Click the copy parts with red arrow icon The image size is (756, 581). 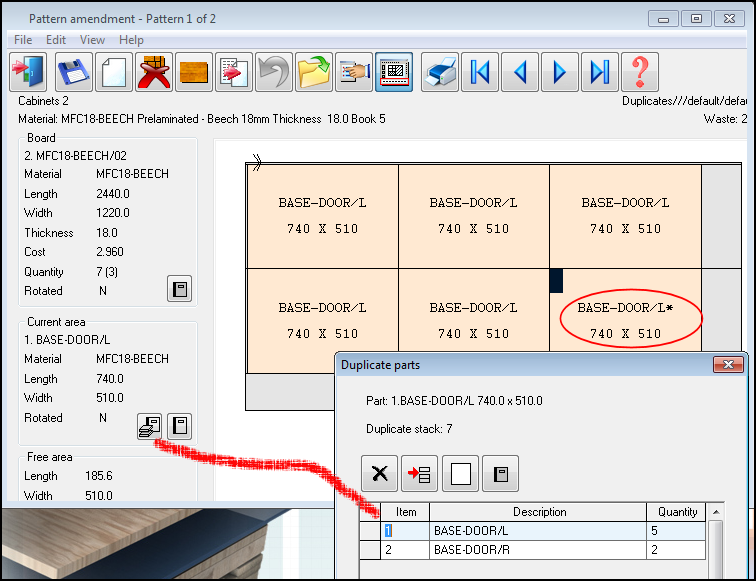tap(234, 72)
